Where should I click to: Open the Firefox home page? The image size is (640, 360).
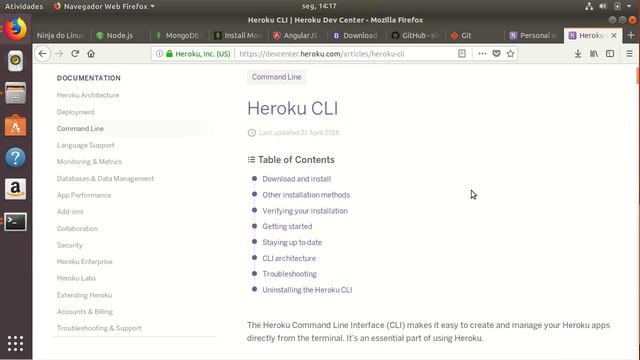[x=91, y=53]
